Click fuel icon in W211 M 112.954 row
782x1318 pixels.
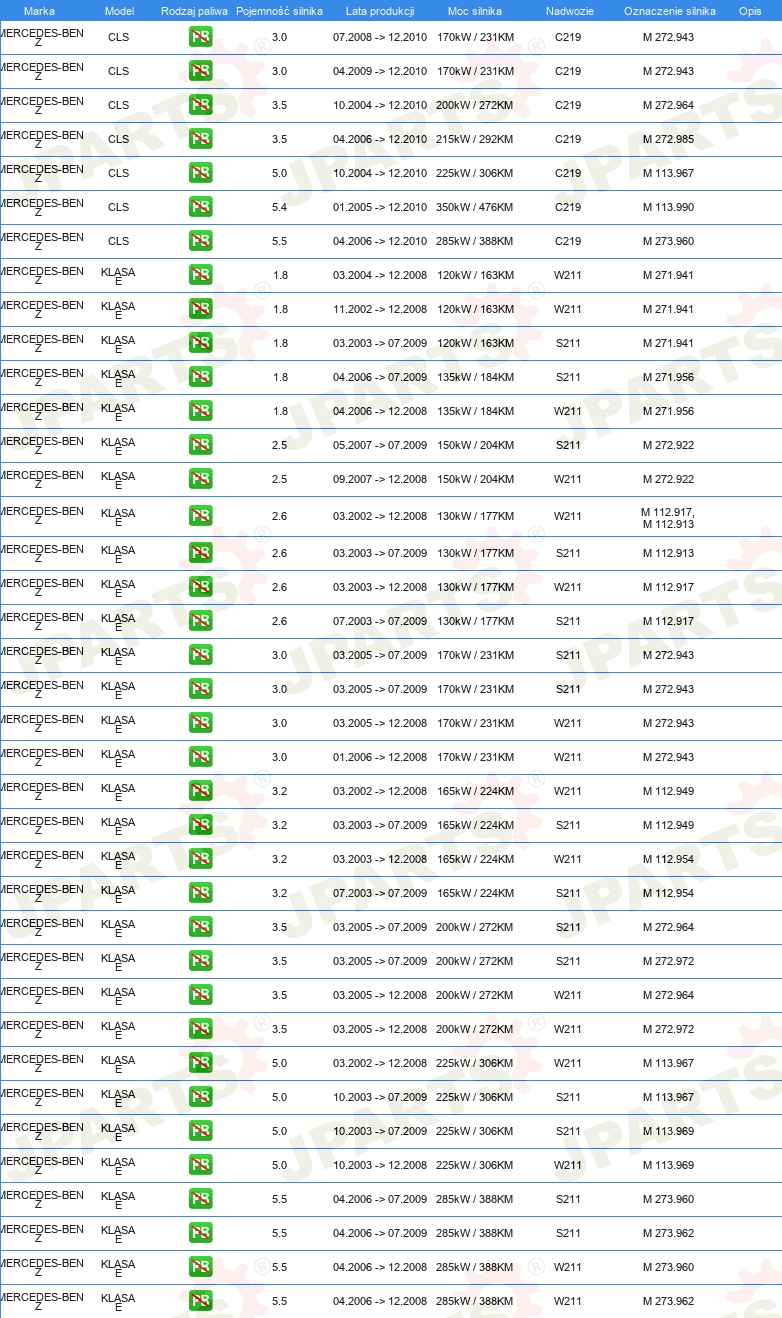click(x=200, y=859)
